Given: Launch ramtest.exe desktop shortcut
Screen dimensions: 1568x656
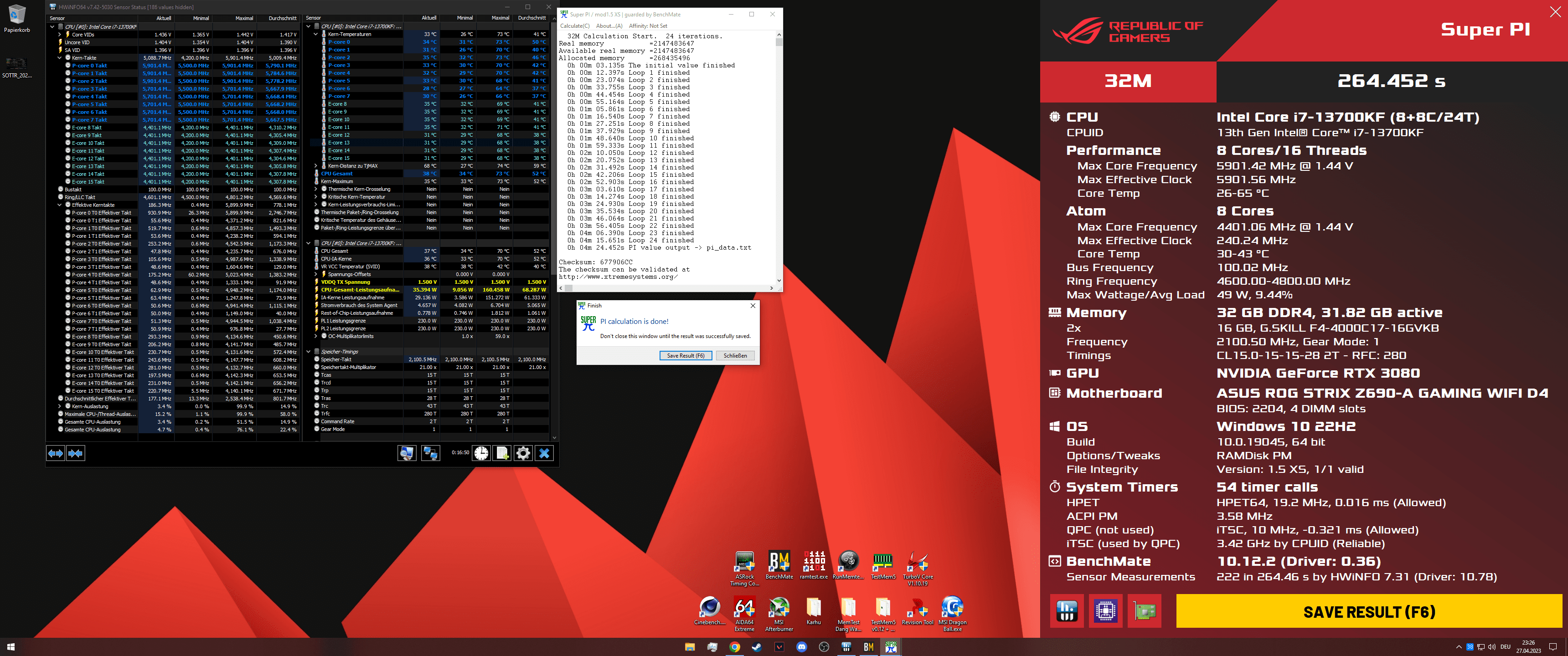Looking at the screenshot, I should point(814,565).
